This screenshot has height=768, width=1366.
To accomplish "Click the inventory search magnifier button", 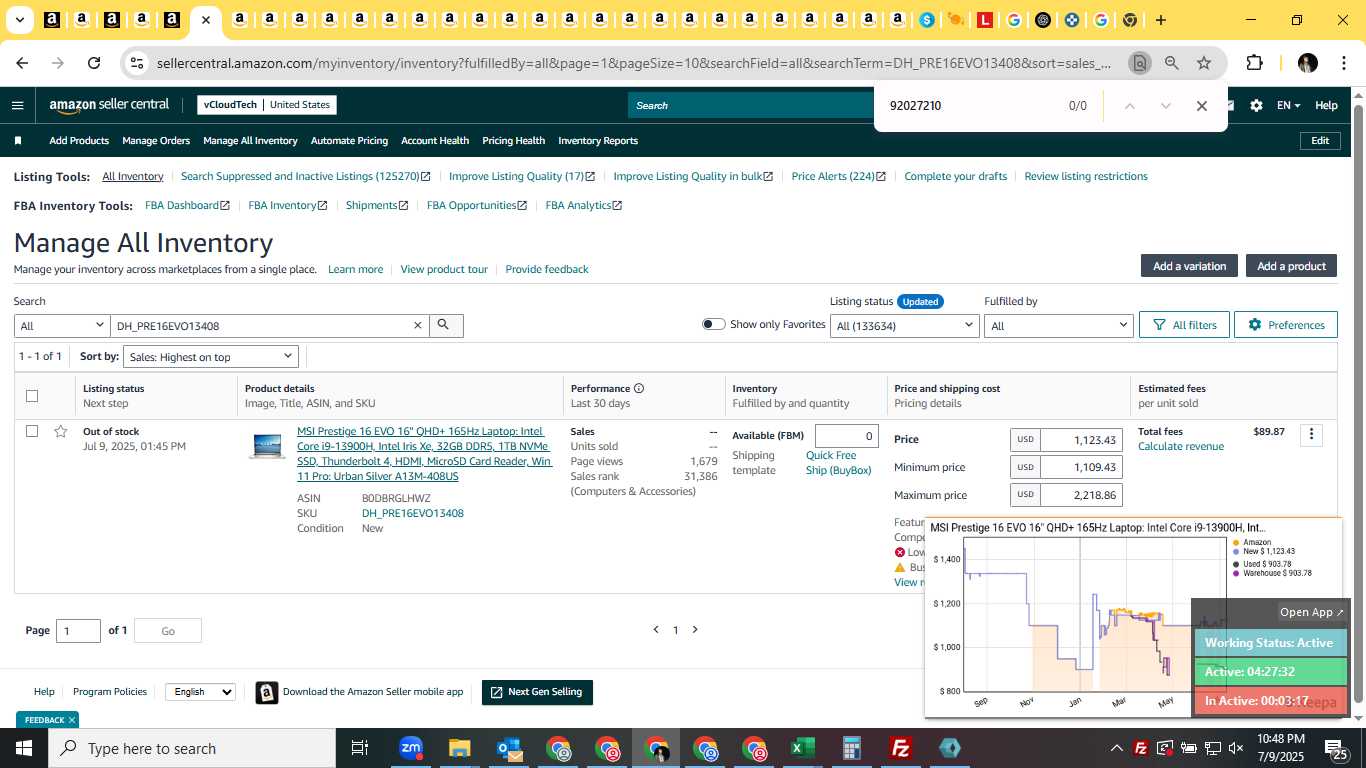I will tap(444, 325).
